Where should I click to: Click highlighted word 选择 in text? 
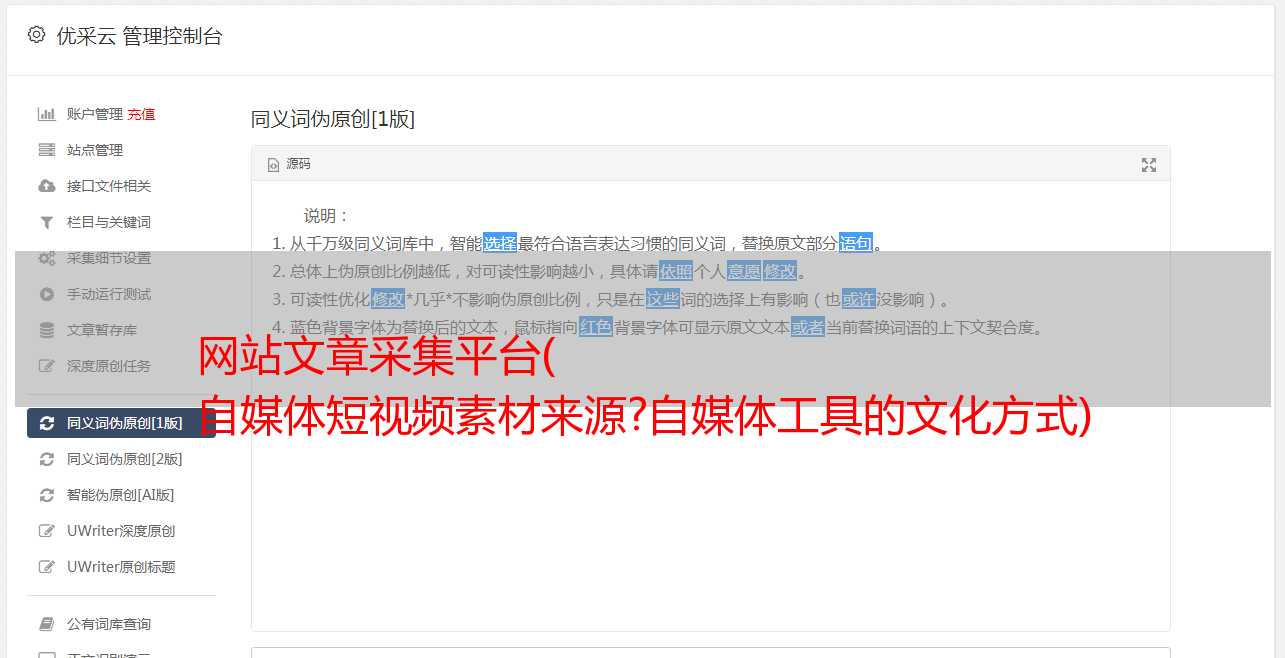(x=500, y=243)
